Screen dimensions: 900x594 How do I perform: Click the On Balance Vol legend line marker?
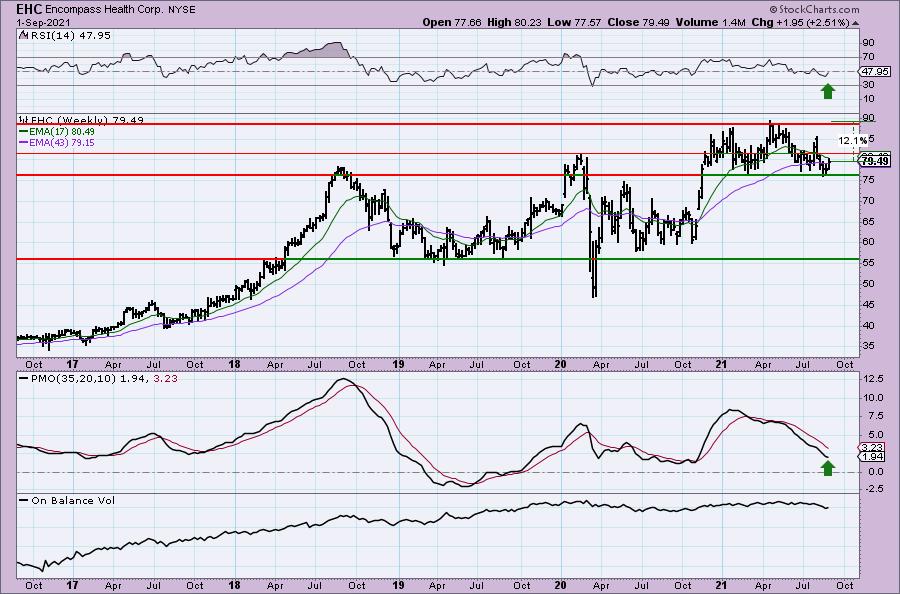pos(24,500)
